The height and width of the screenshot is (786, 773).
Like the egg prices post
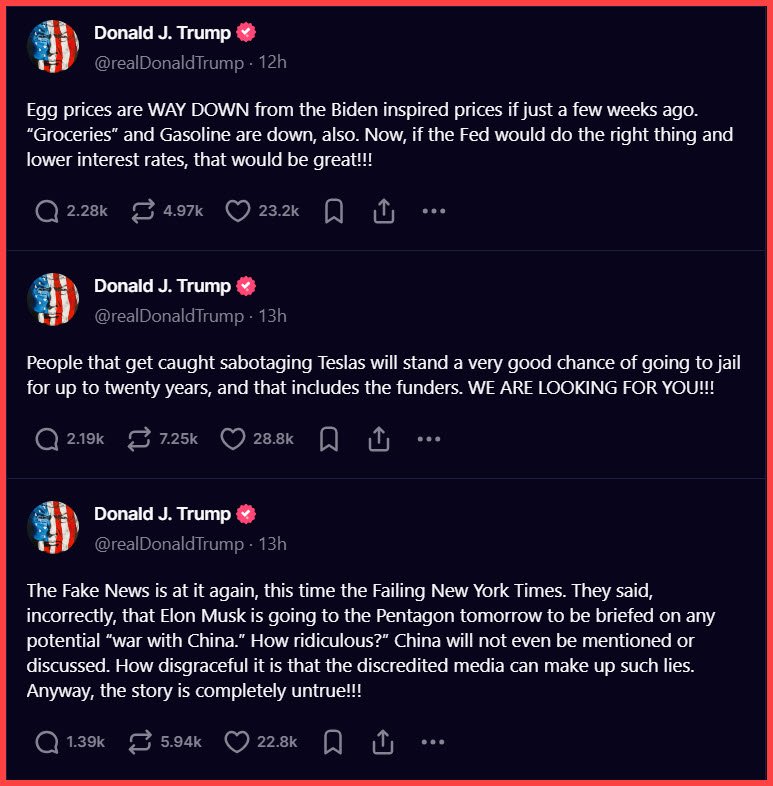(x=237, y=211)
